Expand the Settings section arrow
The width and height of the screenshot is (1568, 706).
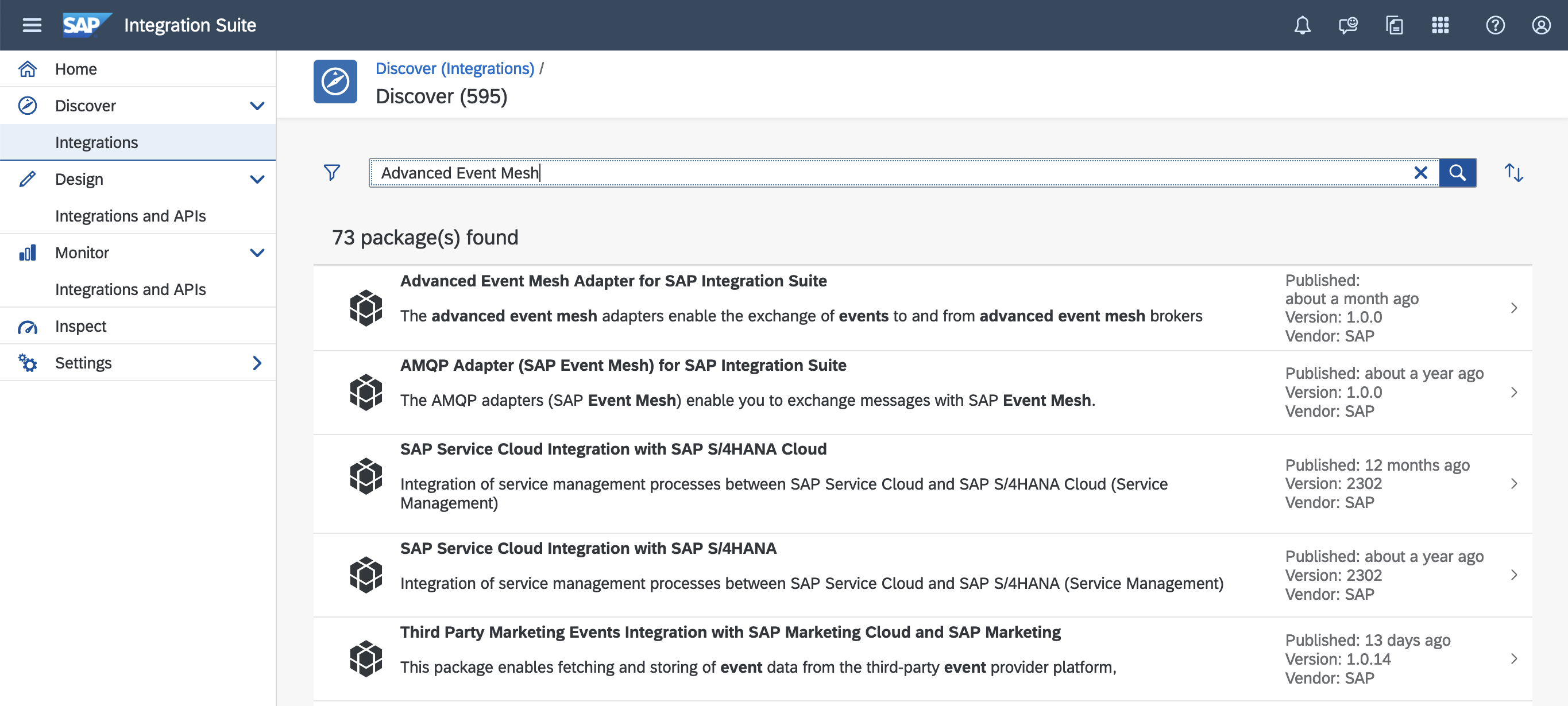point(257,363)
